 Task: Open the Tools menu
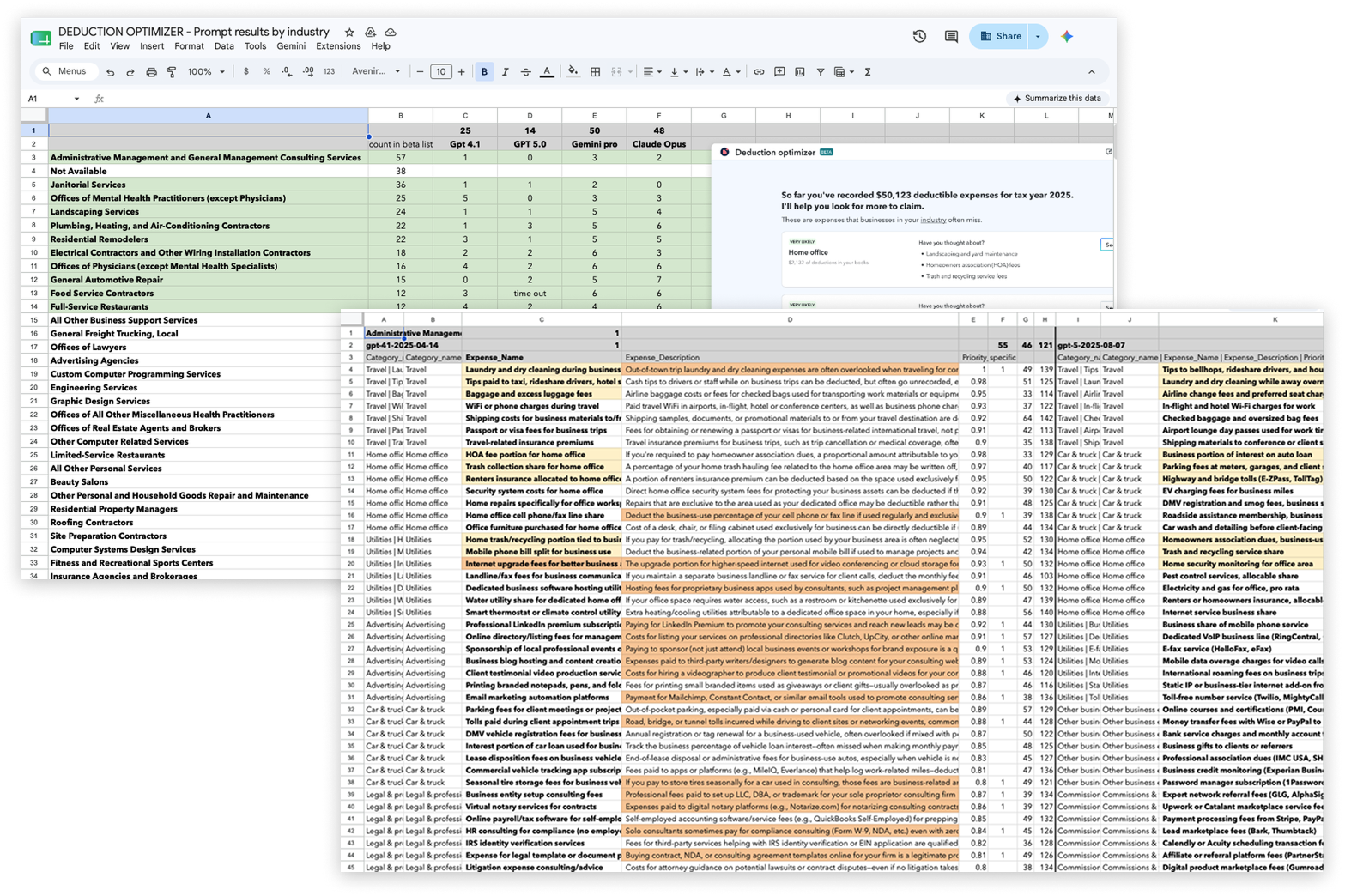pyautogui.click(x=255, y=46)
